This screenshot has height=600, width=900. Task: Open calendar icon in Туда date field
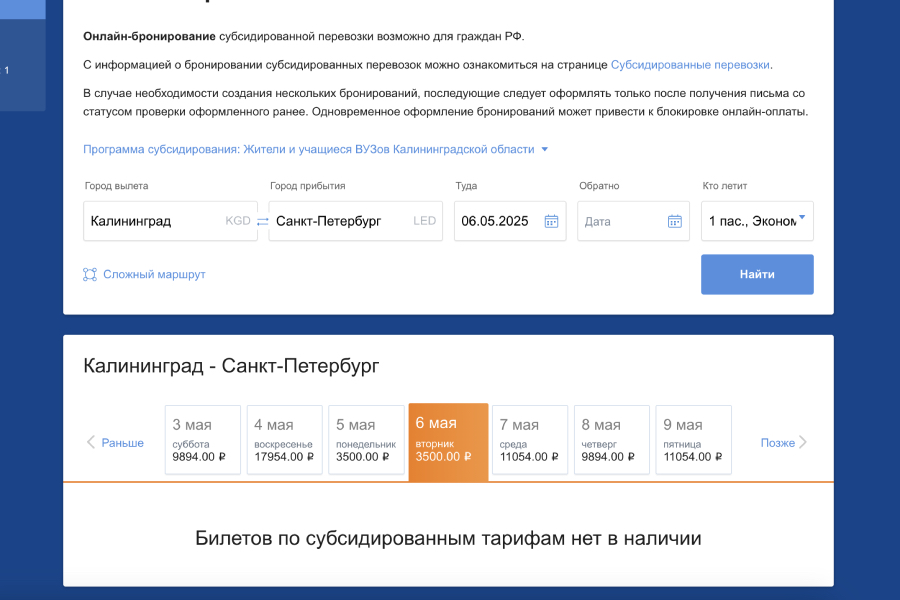pyautogui.click(x=551, y=221)
